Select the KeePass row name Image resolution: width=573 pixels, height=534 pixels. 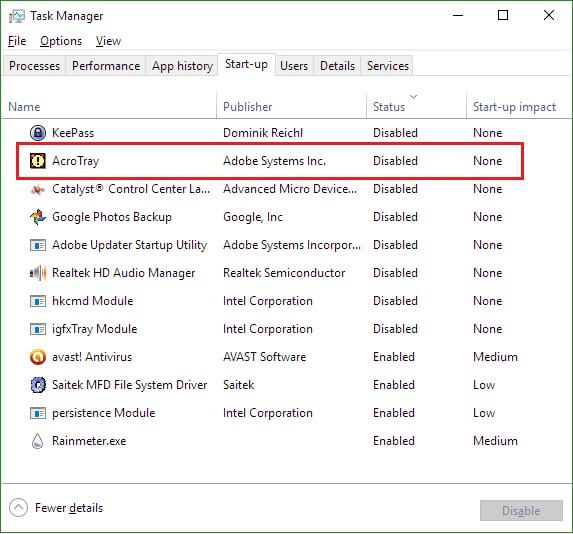tap(73, 133)
